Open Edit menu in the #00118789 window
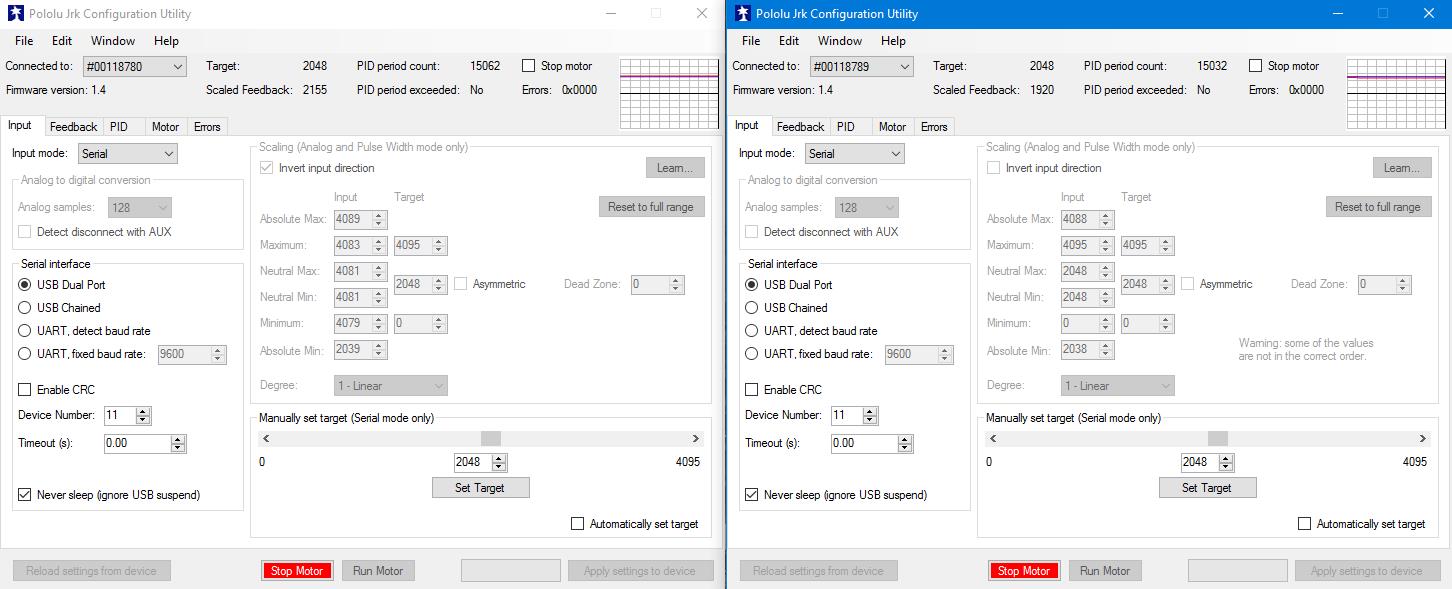The image size is (1452, 589). pyautogui.click(x=789, y=41)
